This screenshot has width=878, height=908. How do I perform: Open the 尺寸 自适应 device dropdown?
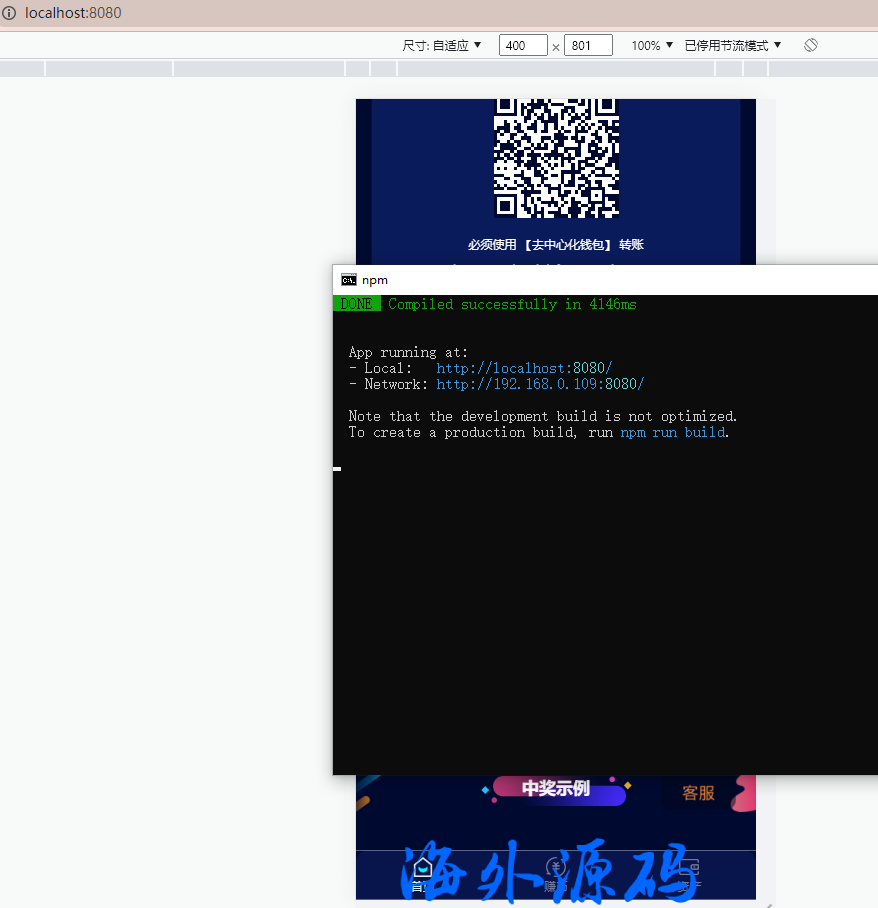[442, 45]
